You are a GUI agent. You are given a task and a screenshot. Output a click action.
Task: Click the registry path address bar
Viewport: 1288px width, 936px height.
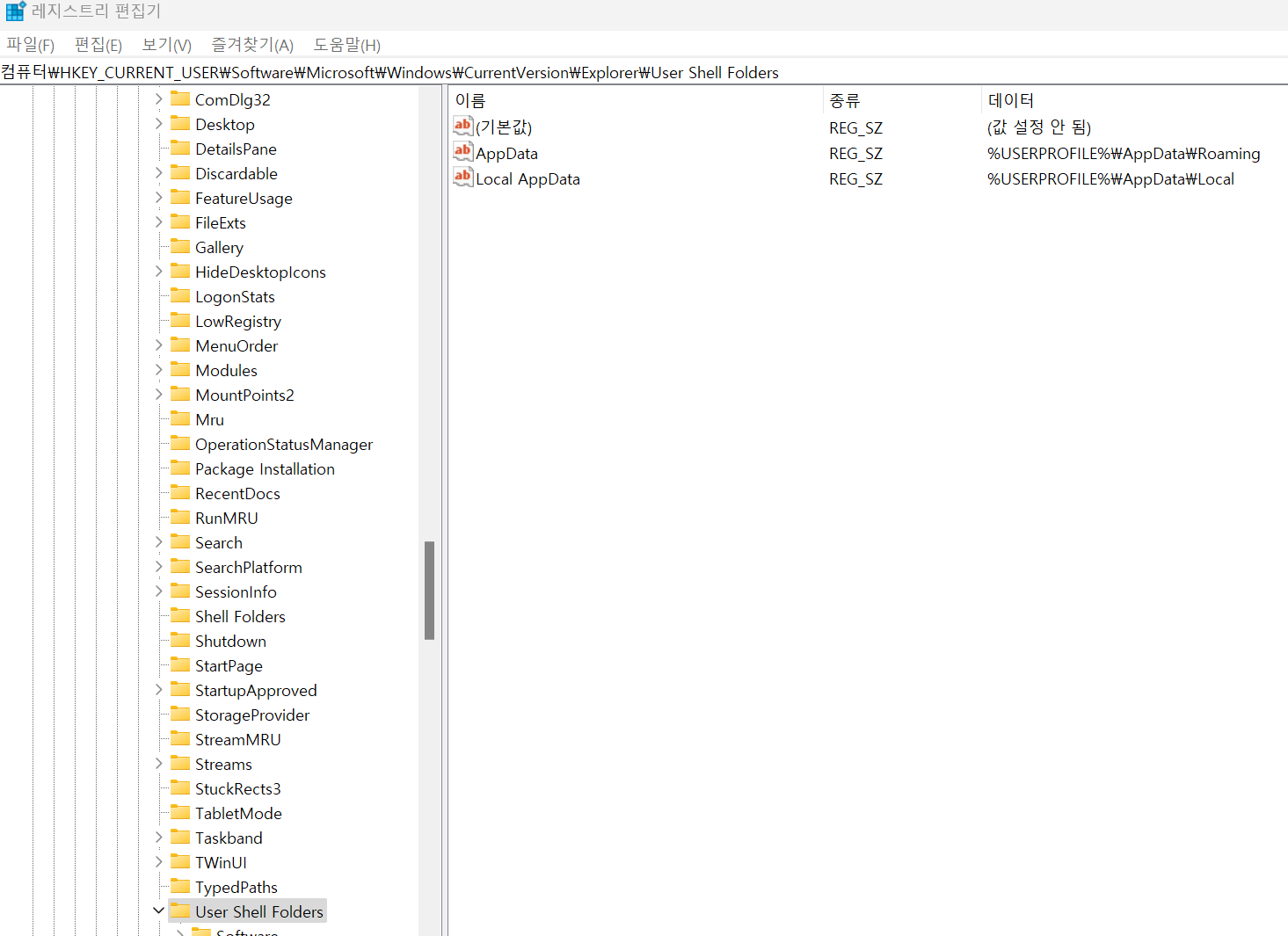click(644, 72)
